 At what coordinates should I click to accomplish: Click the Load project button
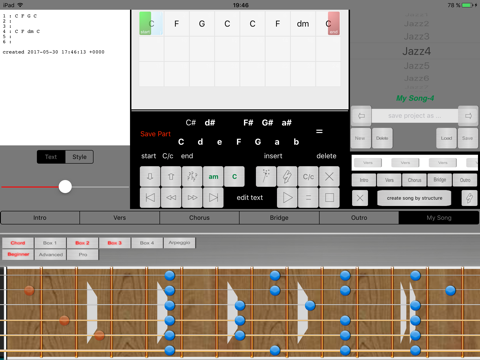pos(446,138)
